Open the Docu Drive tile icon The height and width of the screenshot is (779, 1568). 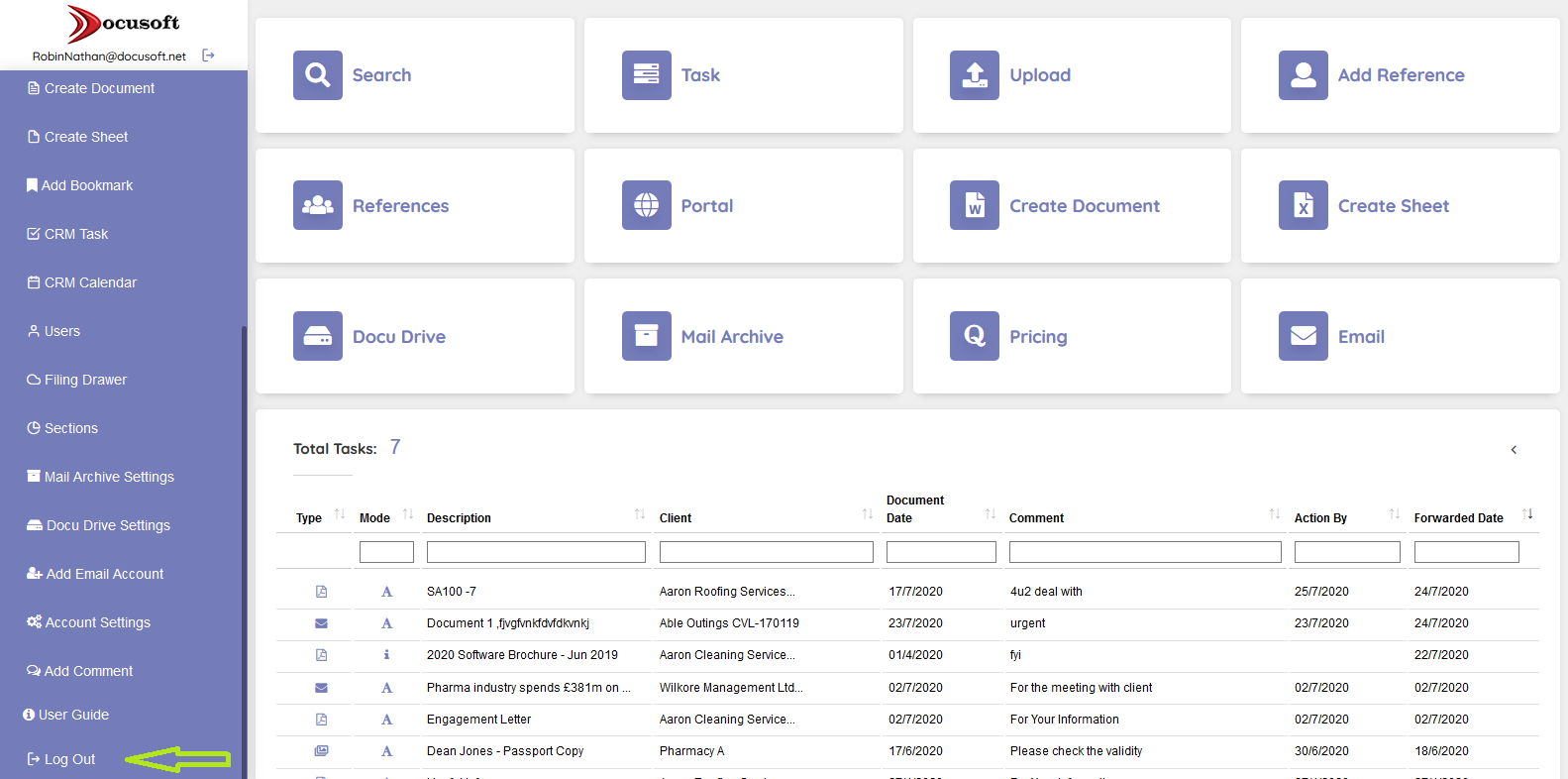click(x=318, y=336)
